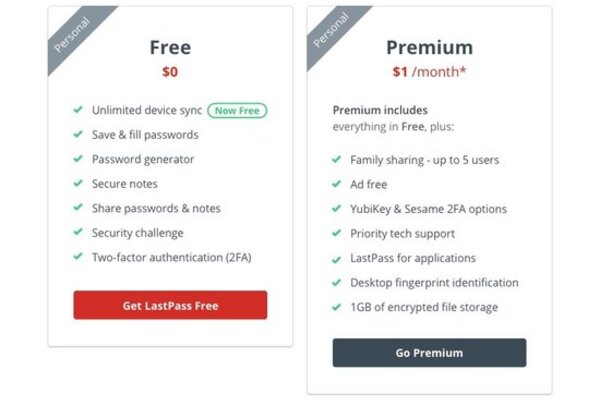
Task: Click checkmark beside Family sharing feature
Action: pyautogui.click(x=336, y=159)
